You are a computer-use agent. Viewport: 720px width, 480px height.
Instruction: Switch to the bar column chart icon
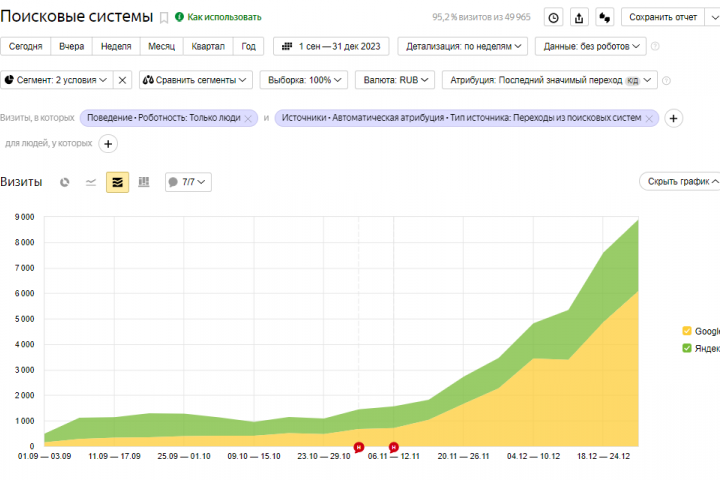tap(144, 182)
